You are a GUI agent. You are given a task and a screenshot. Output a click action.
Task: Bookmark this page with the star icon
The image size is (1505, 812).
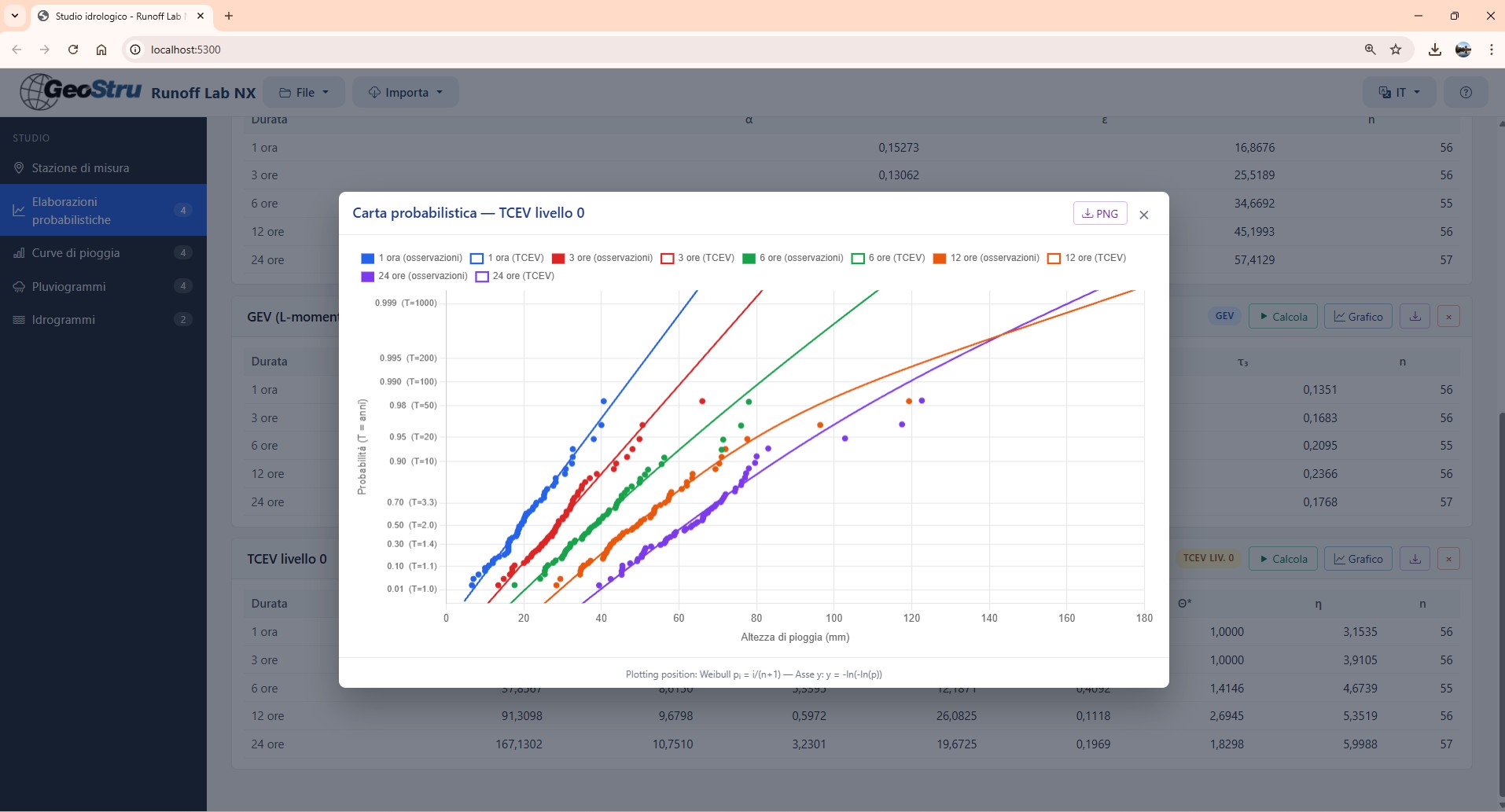[x=1396, y=50]
